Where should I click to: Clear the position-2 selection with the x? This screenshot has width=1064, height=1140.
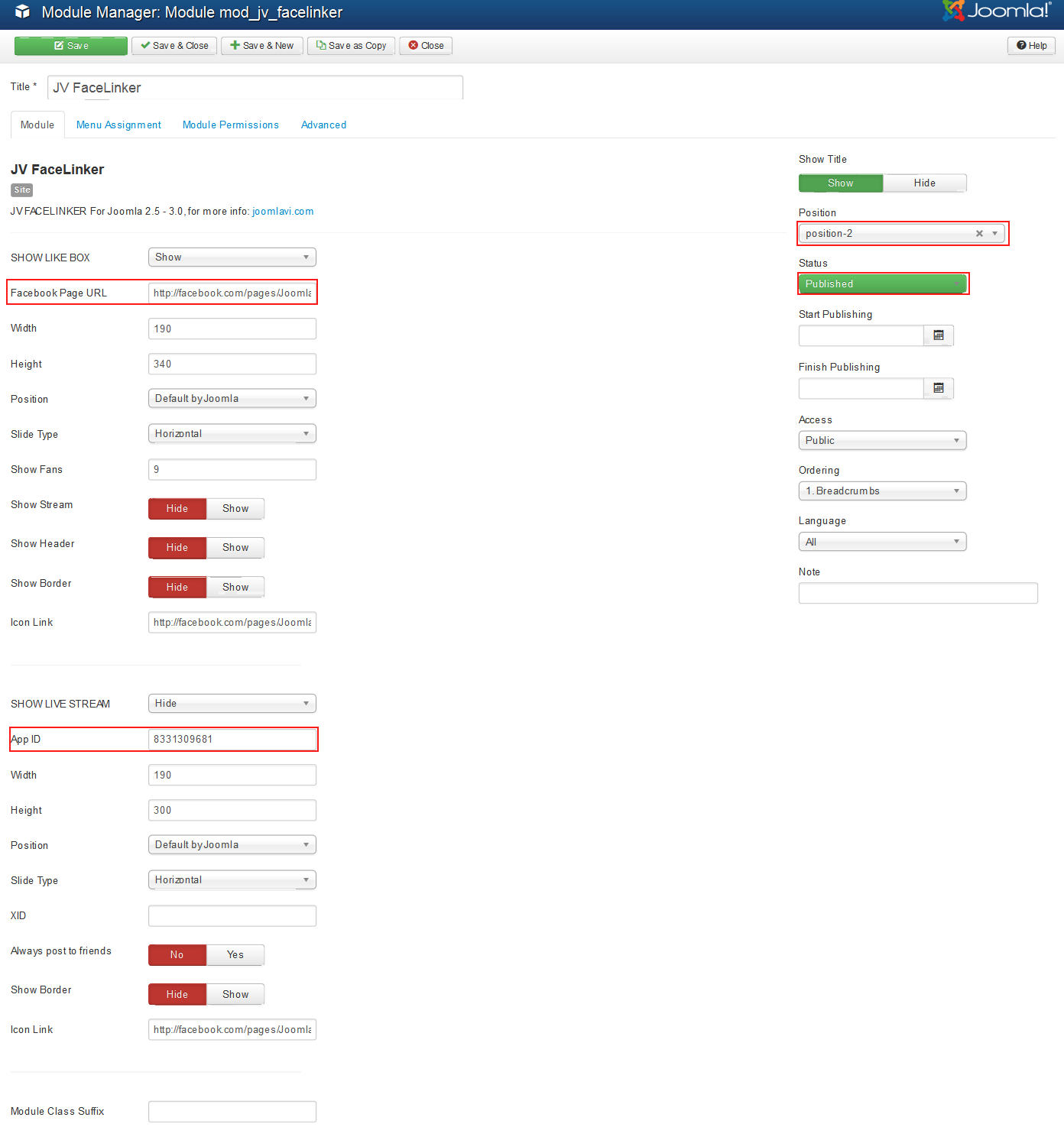[x=979, y=234]
